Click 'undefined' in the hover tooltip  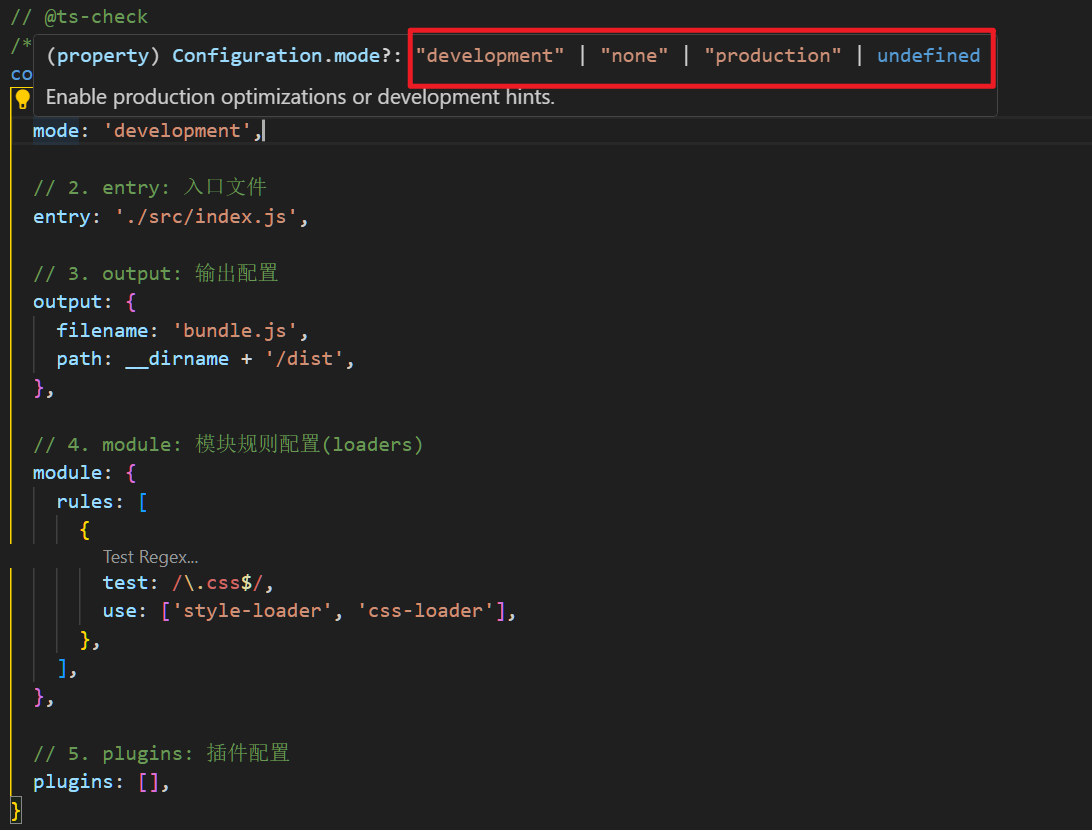click(928, 56)
